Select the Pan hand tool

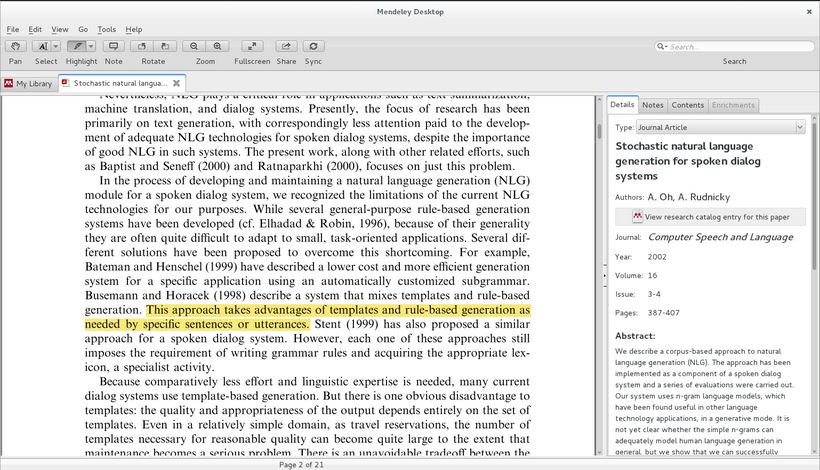(x=15, y=46)
